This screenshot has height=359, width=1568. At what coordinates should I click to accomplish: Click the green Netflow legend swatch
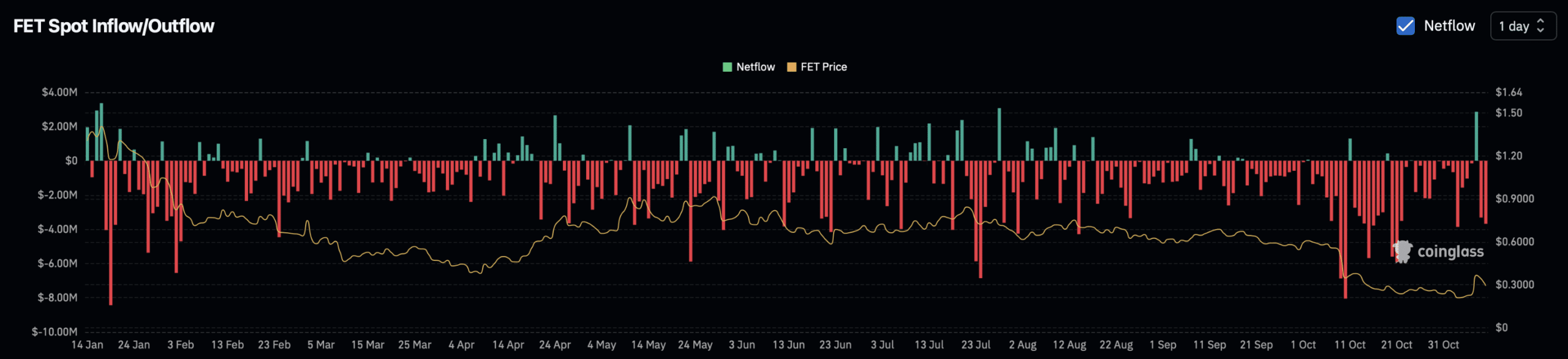click(727, 67)
